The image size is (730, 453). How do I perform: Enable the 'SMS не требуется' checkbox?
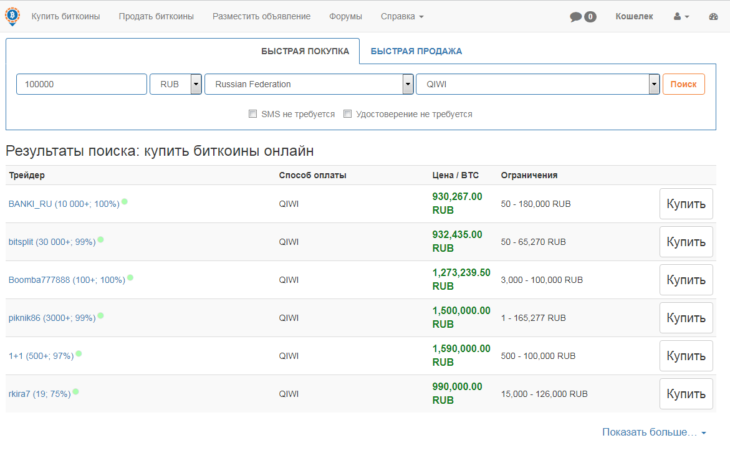(x=252, y=114)
